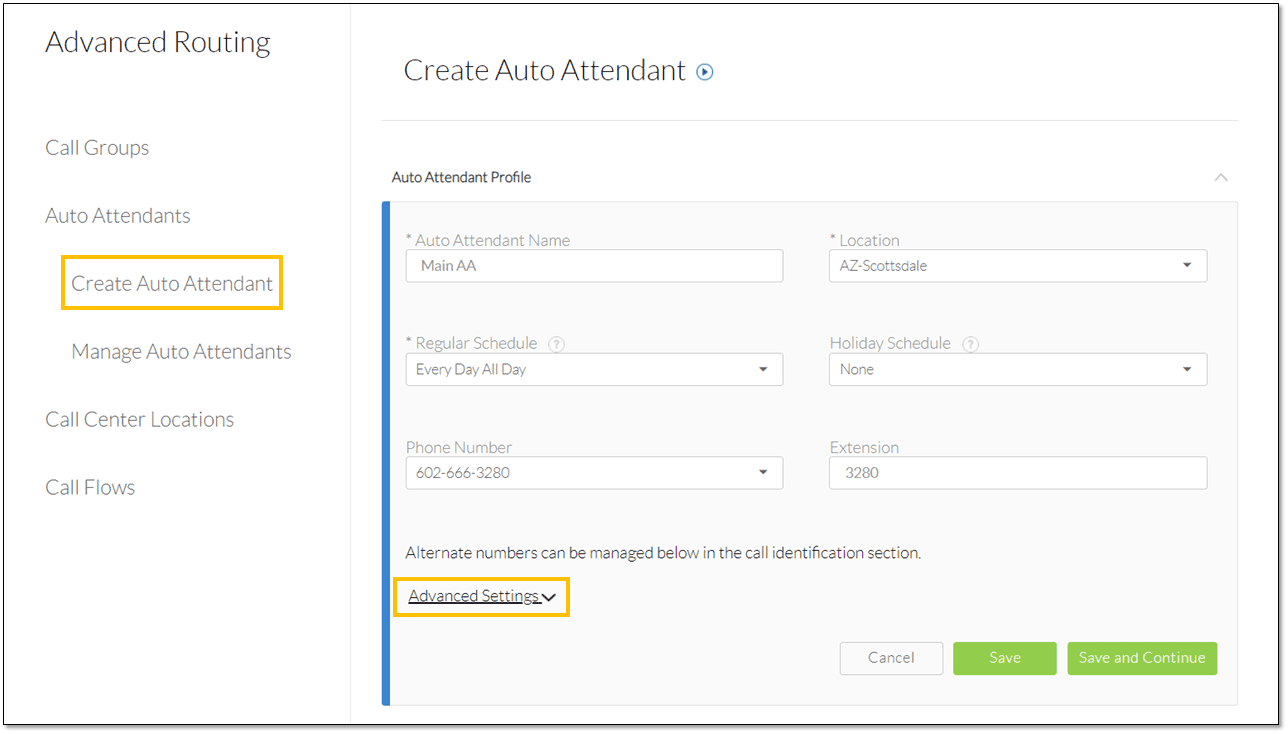Open Create Auto Attendant submenu item

point(172,284)
